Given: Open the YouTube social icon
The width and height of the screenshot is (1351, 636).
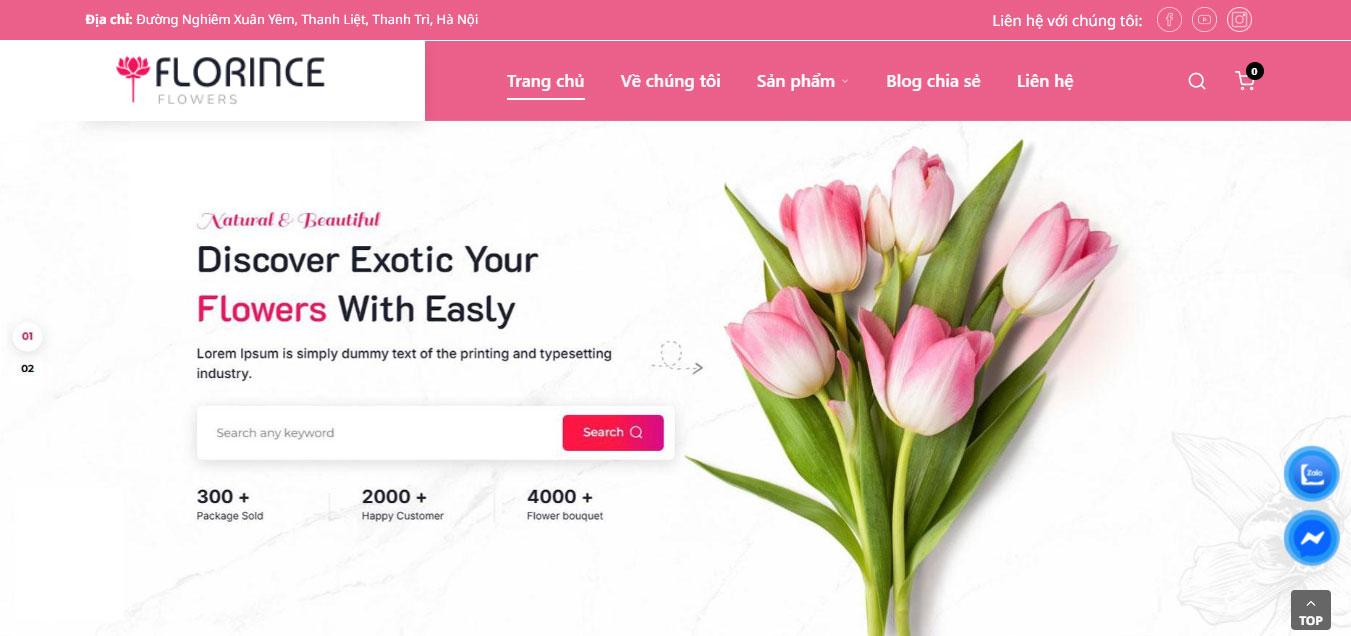Looking at the screenshot, I should [1204, 20].
